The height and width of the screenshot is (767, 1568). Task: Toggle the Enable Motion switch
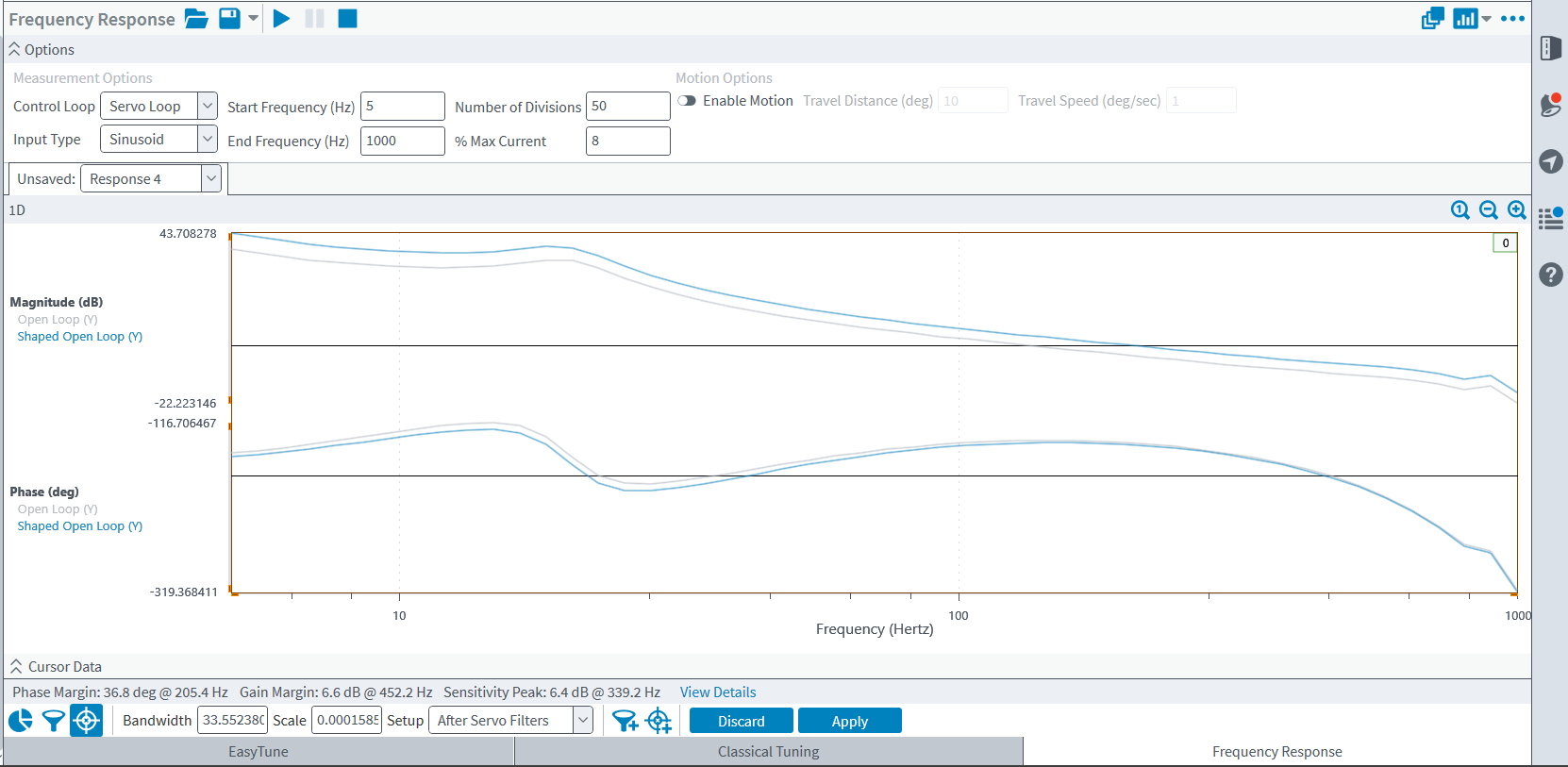click(x=687, y=101)
